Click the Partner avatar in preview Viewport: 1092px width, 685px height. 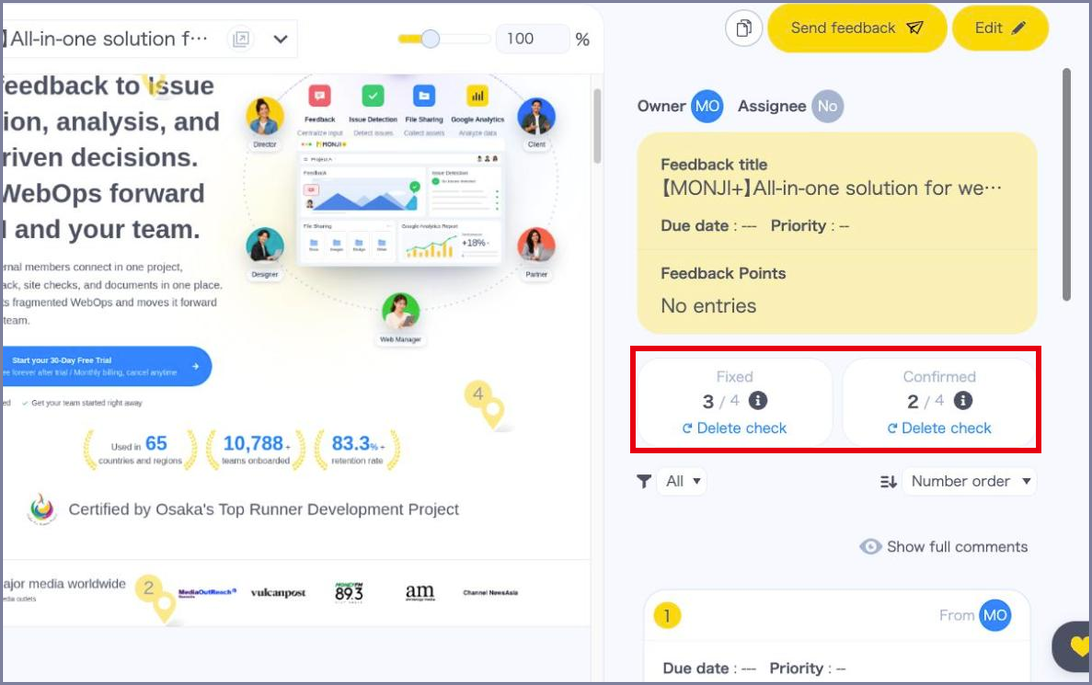point(536,246)
